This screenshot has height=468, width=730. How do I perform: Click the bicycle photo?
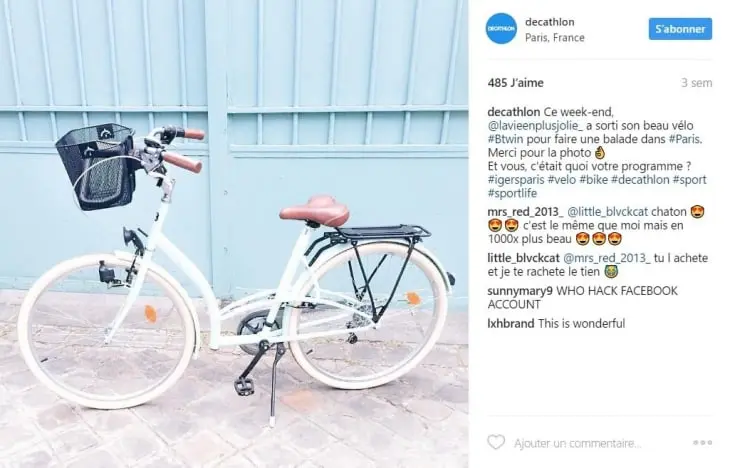click(x=234, y=234)
